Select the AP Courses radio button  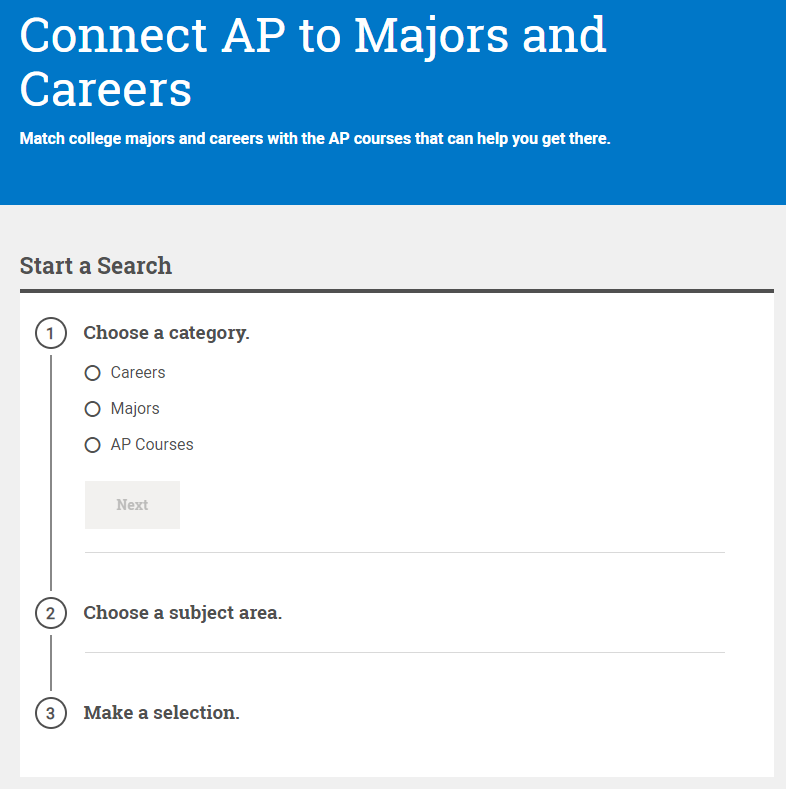pyautogui.click(x=93, y=445)
